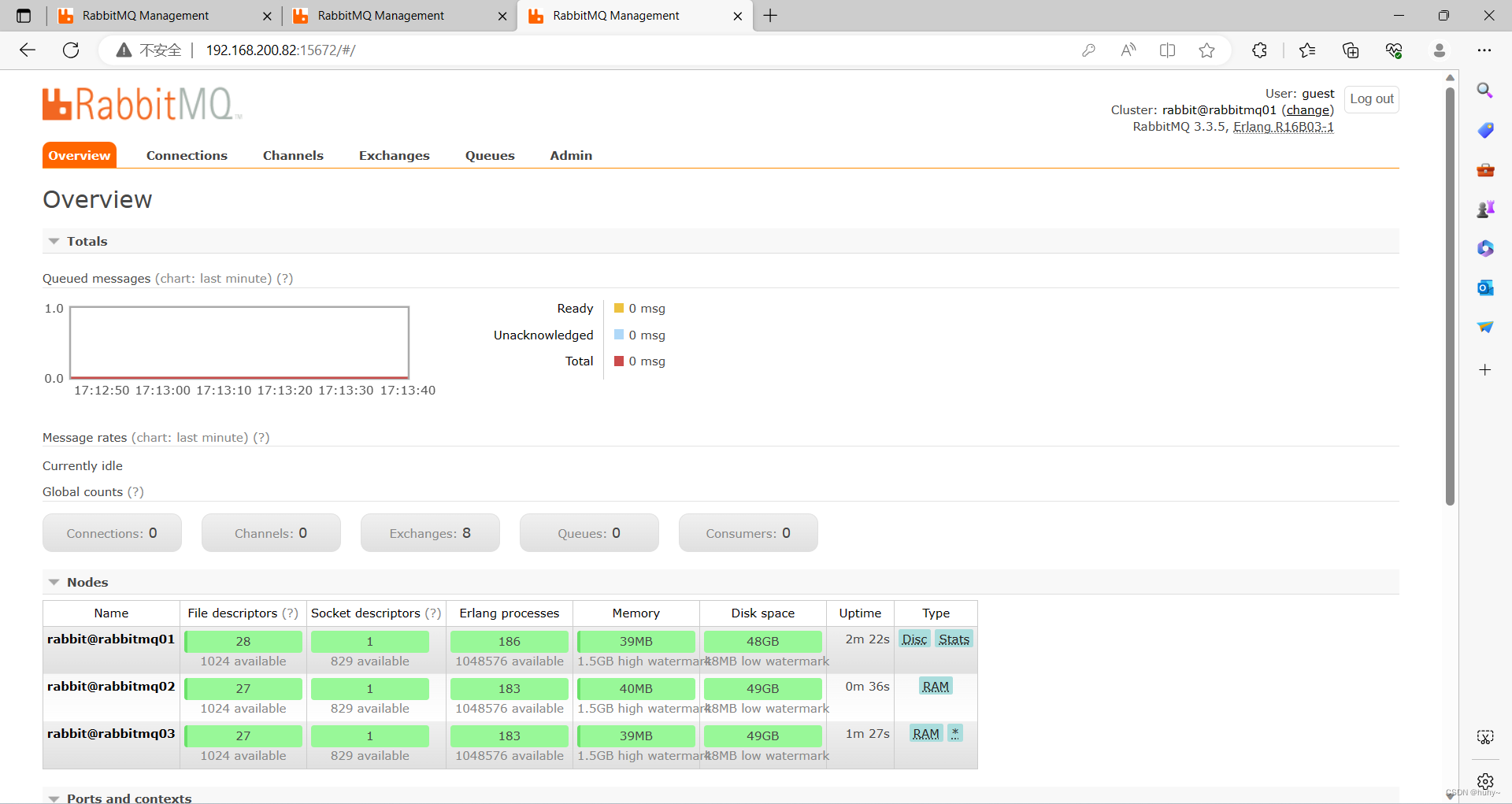Click the asterisk tag for rabbitmq03

click(955, 733)
